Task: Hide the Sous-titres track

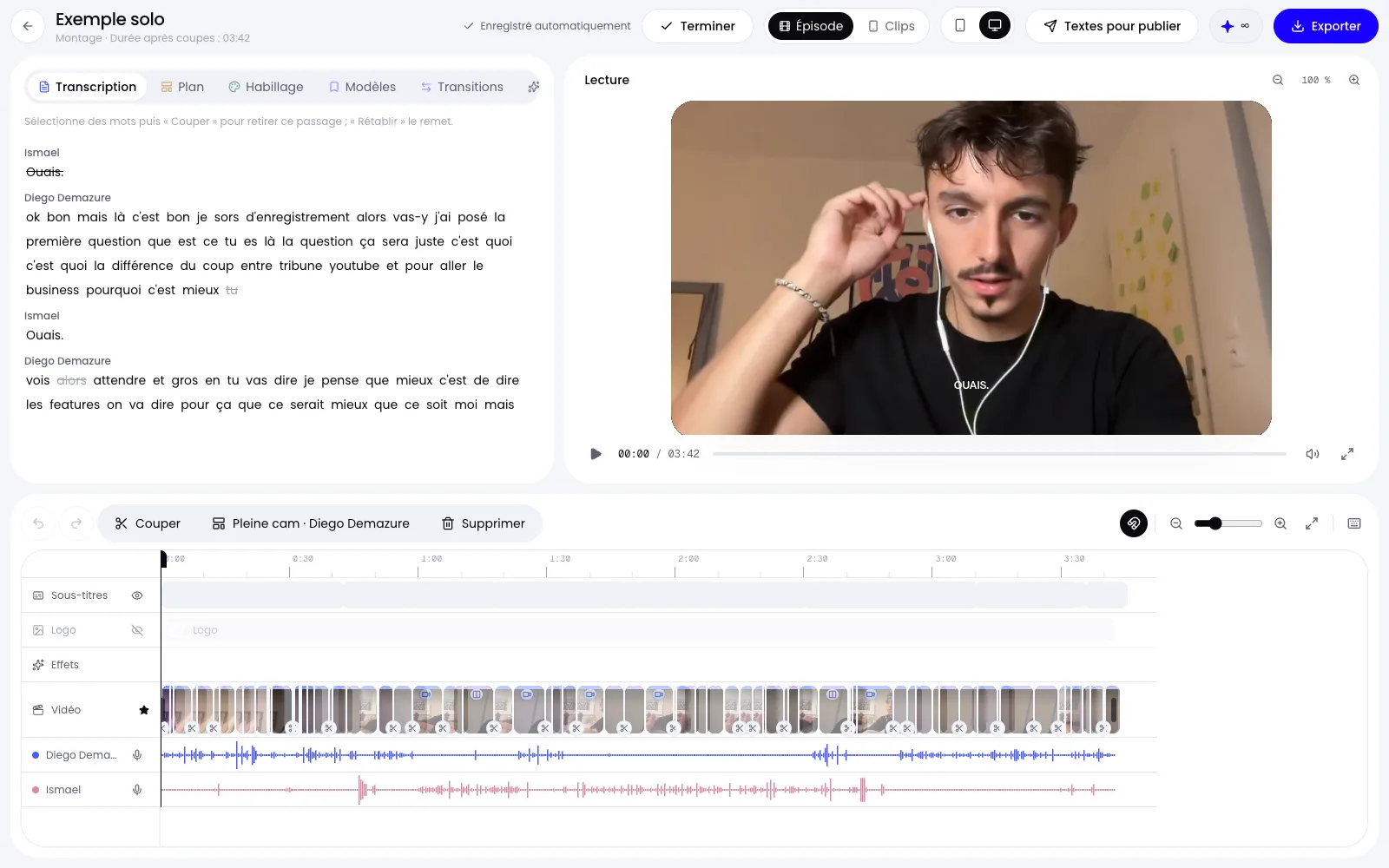Action: [x=137, y=595]
